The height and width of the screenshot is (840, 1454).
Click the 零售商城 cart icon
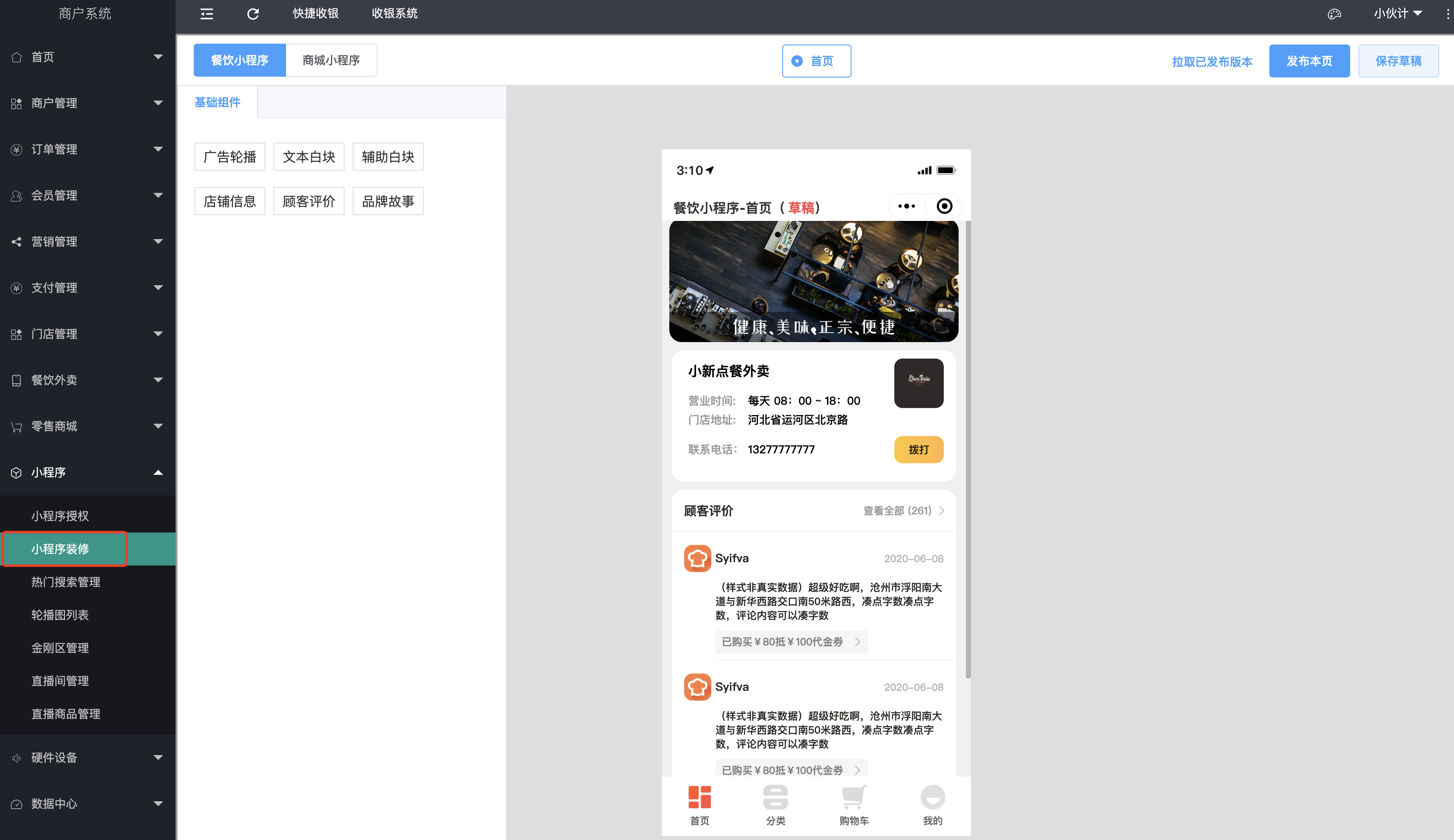click(x=16, y=426)
